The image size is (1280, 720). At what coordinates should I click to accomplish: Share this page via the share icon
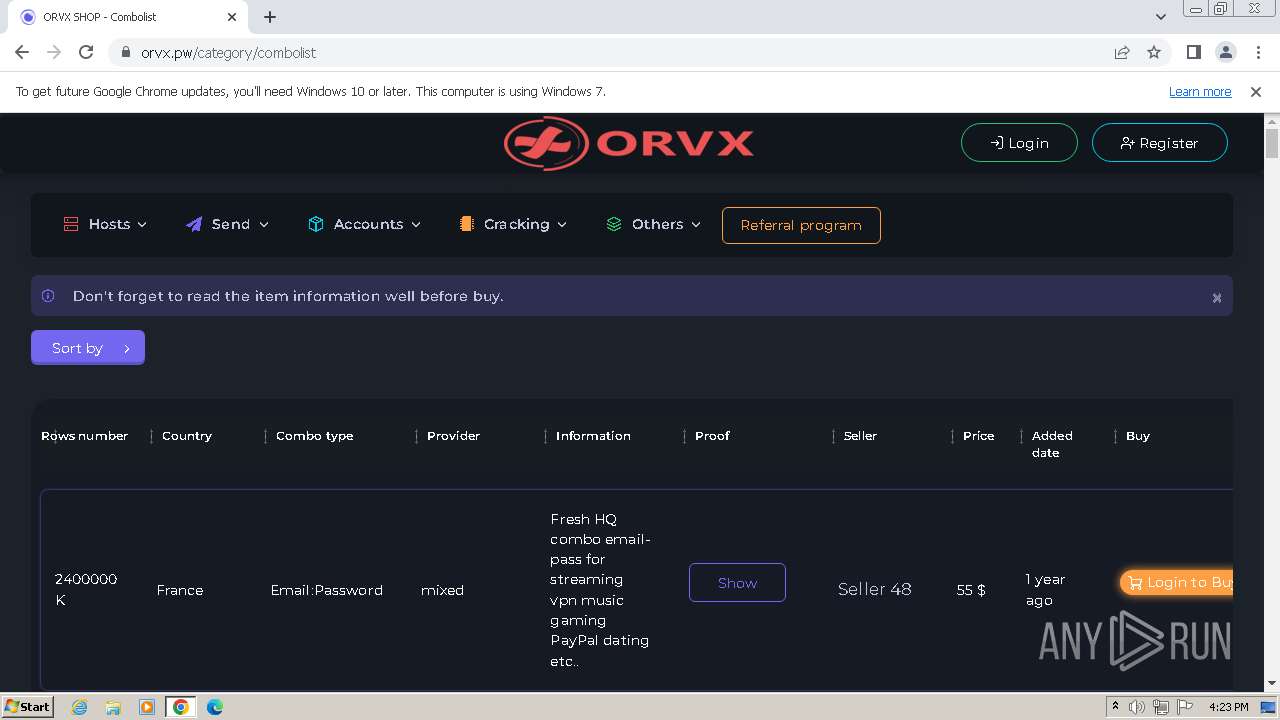pos(1122,52)
